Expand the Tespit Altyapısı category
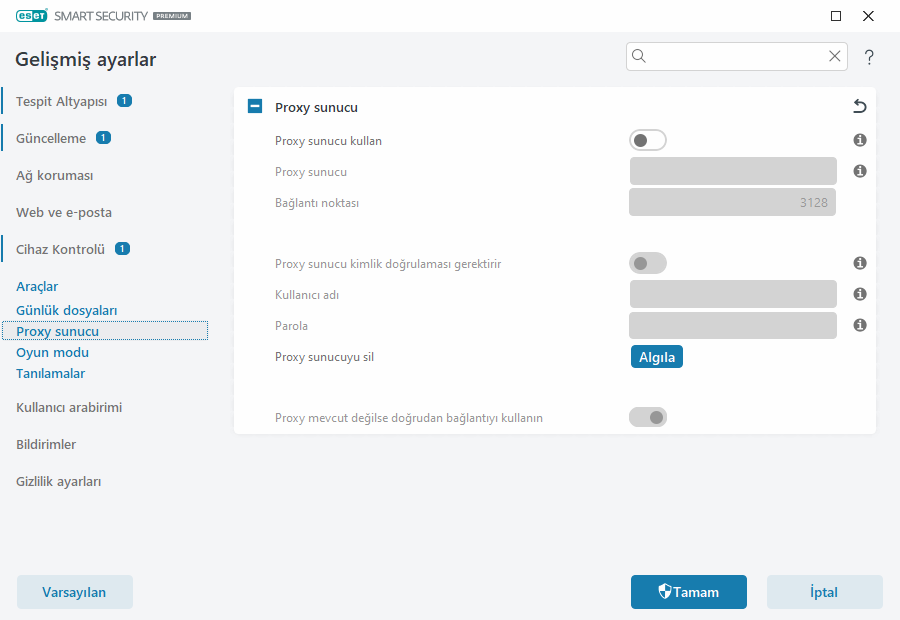The height and width of the screenshot is (620, 900). point(64,100)
